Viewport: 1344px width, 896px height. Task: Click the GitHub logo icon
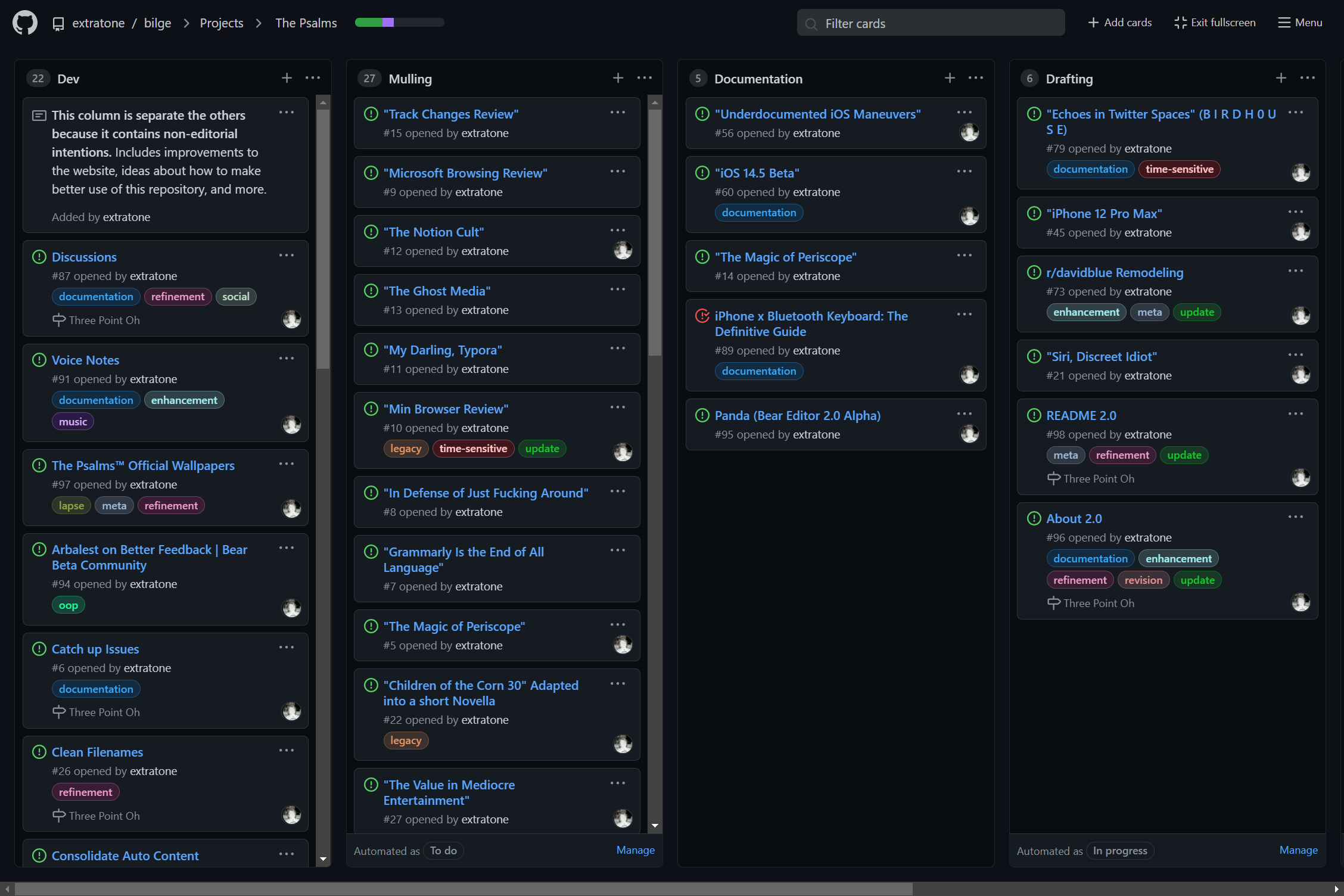[x=25, y=23]
